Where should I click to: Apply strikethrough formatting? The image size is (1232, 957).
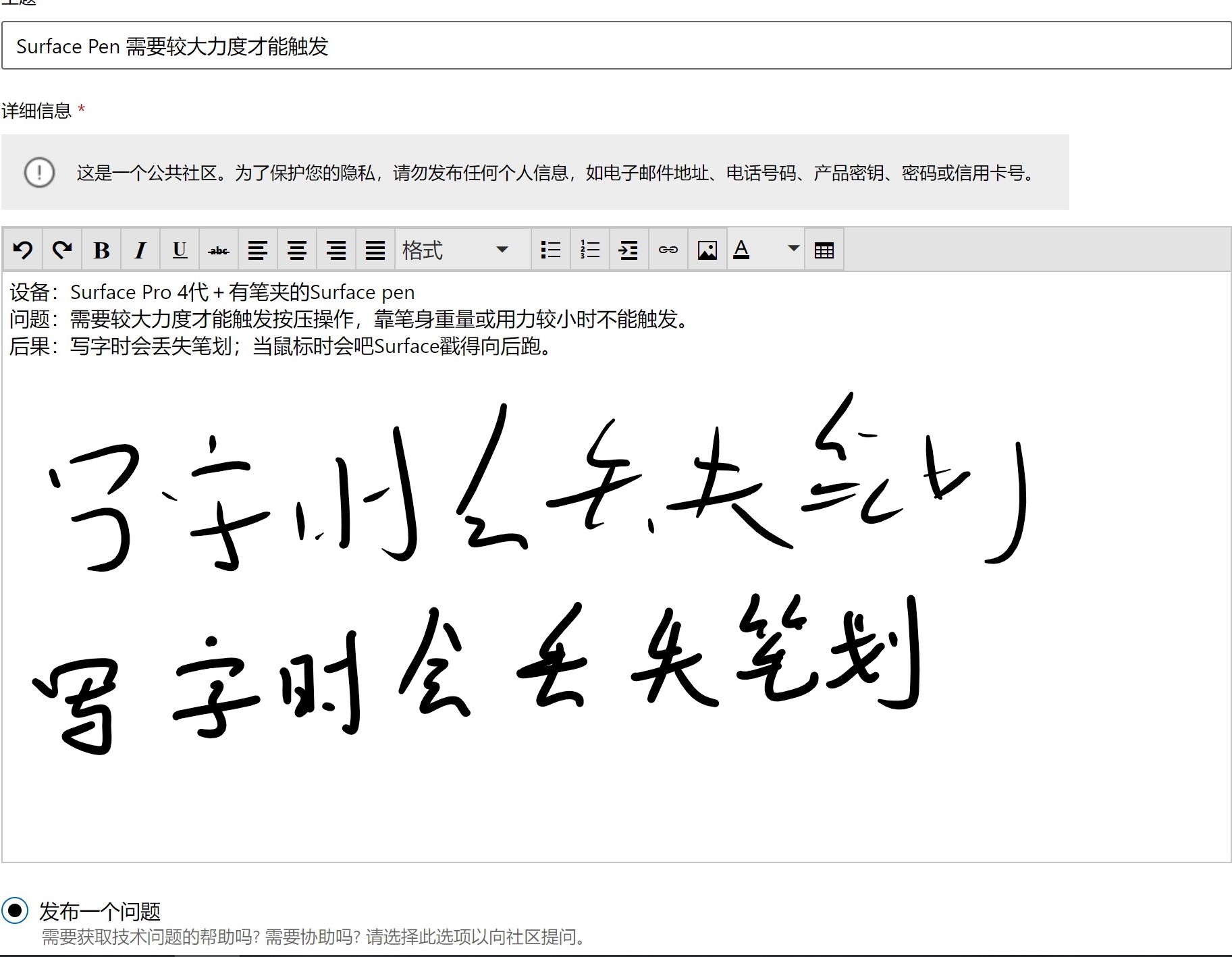coord(219,250)
